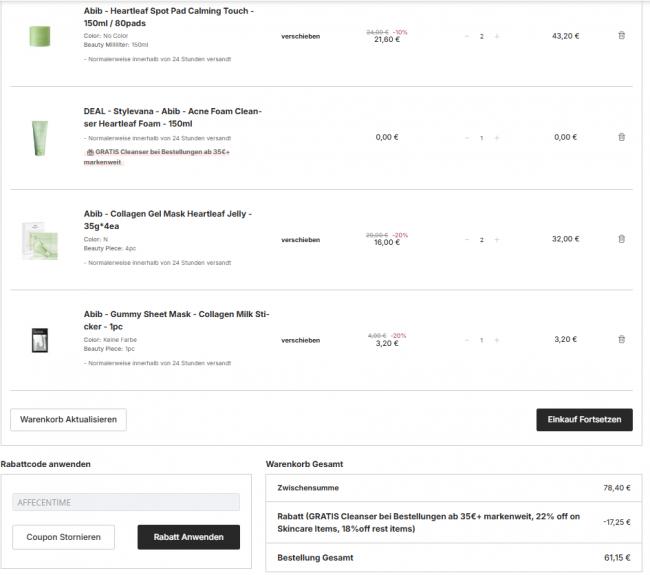The image size is (650, 575).
Task: Click Einkauf Fortsetzen button
Action: click(584, 420)
